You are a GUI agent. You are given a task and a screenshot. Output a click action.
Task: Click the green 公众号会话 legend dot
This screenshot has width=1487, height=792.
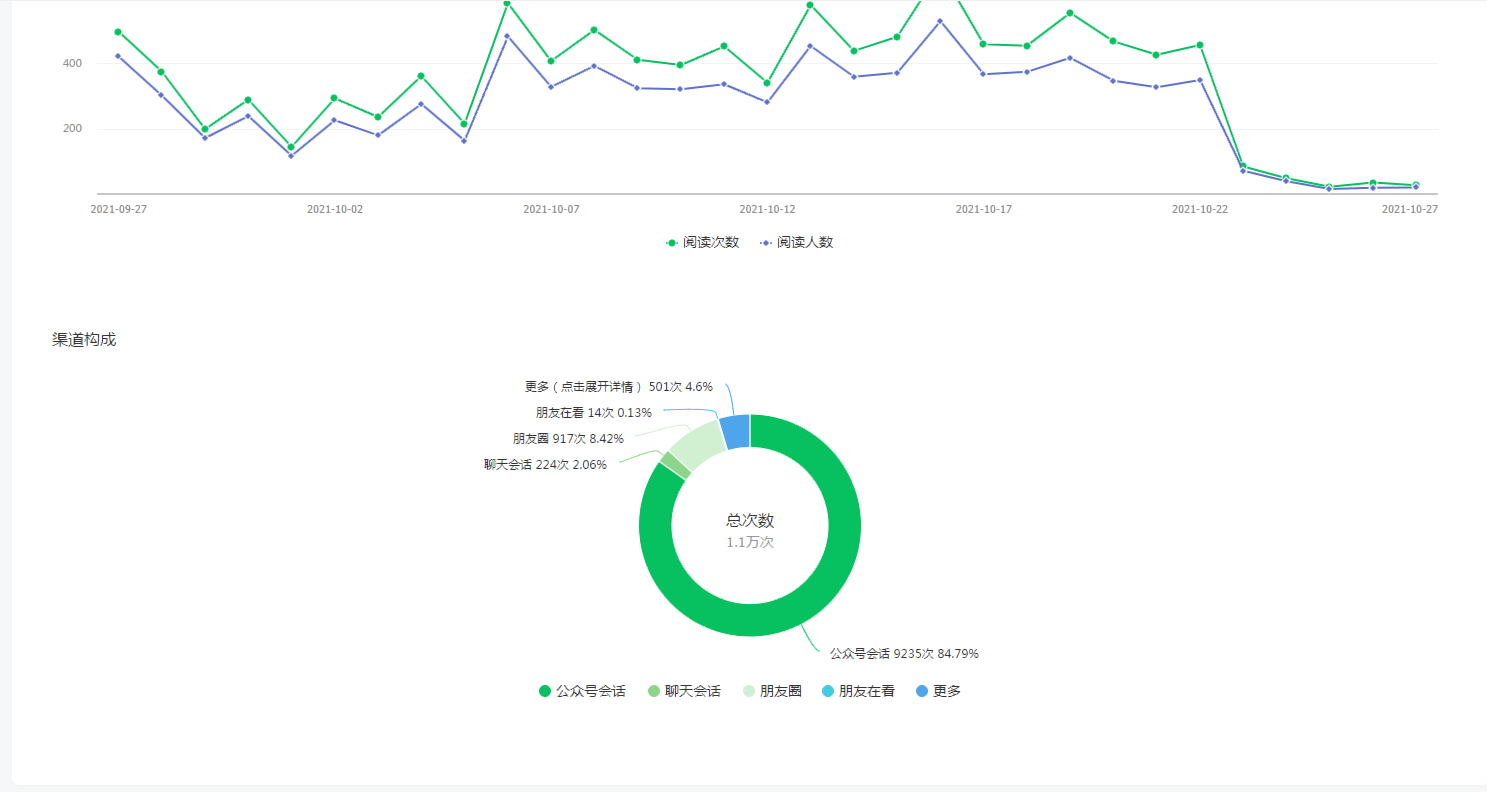coord(545,691)
